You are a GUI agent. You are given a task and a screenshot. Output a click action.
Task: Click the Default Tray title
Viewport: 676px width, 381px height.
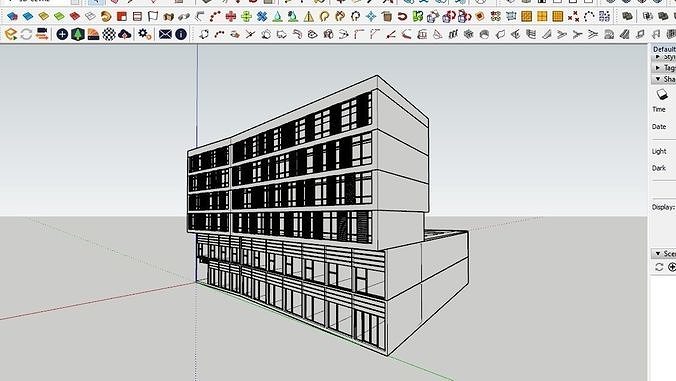pyautogui.click(x=664, y=49)
